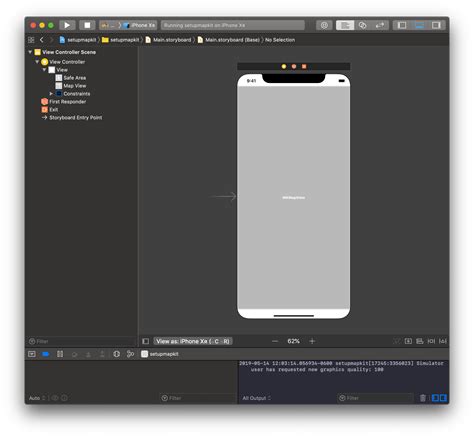
Task: Open Resolve Auto Layout Issues menu
Action: [x=443, y=341]
